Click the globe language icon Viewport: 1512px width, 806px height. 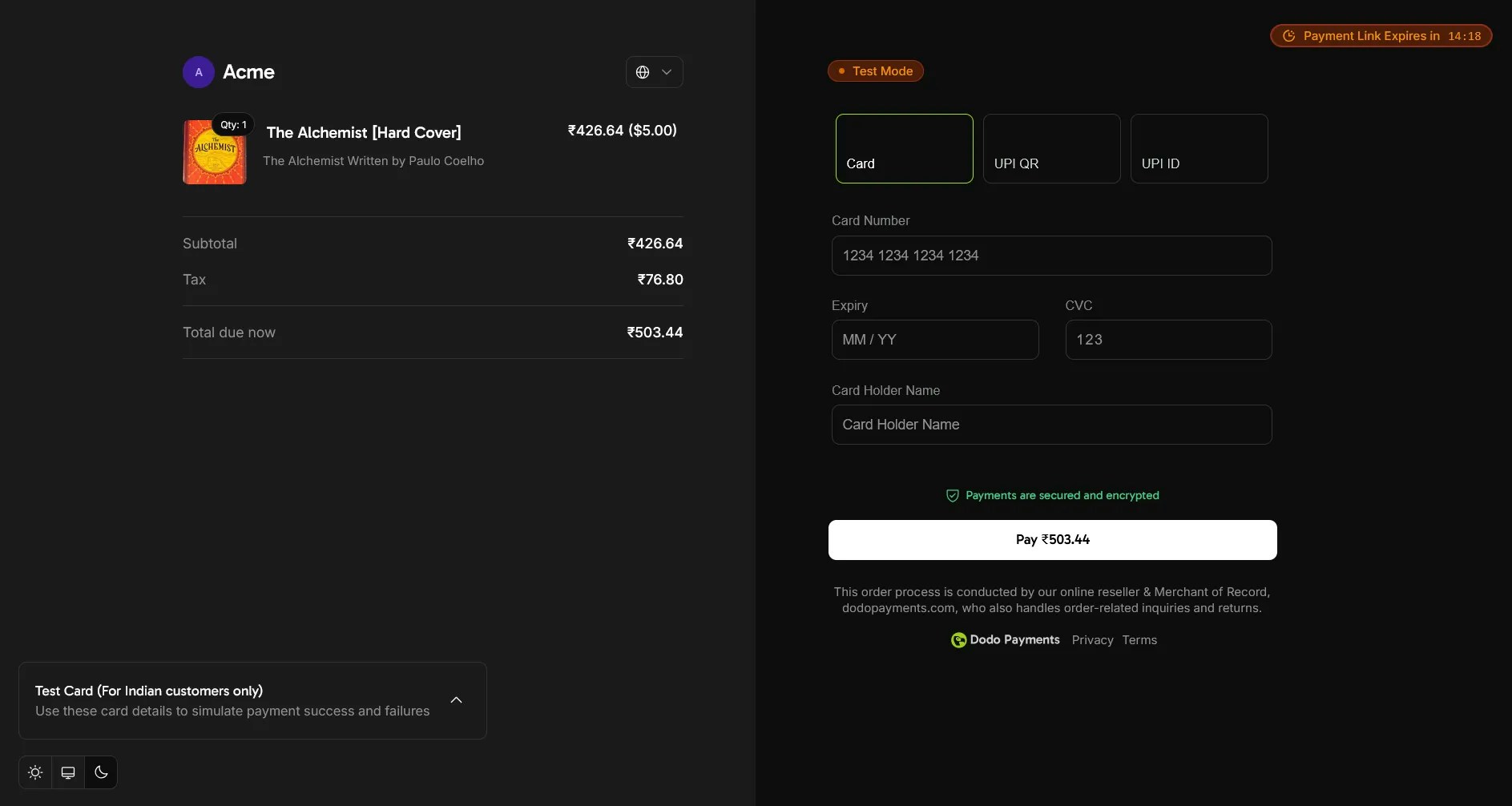point(644,72)
